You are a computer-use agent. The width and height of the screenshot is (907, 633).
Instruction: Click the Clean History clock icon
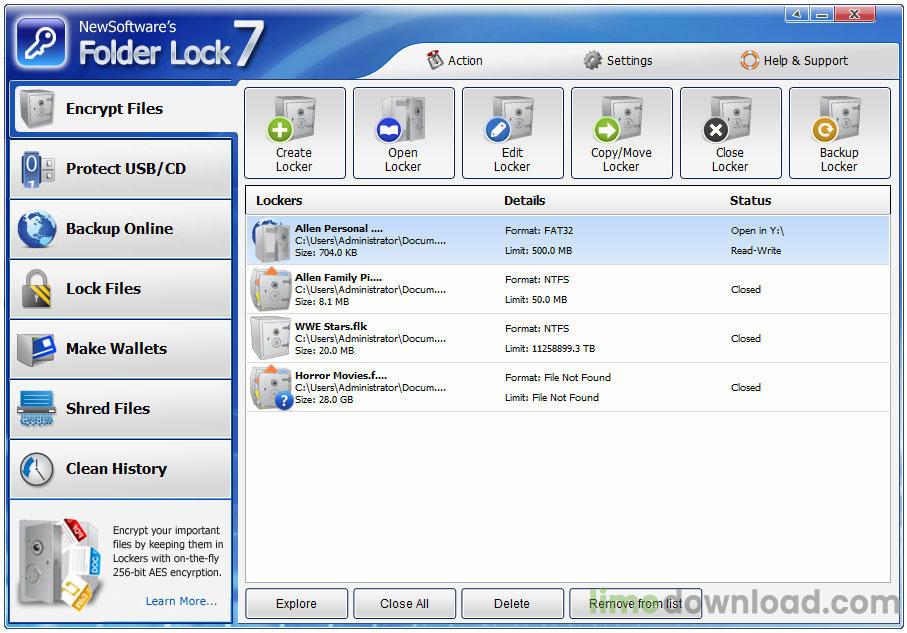(x=36, y=469)
